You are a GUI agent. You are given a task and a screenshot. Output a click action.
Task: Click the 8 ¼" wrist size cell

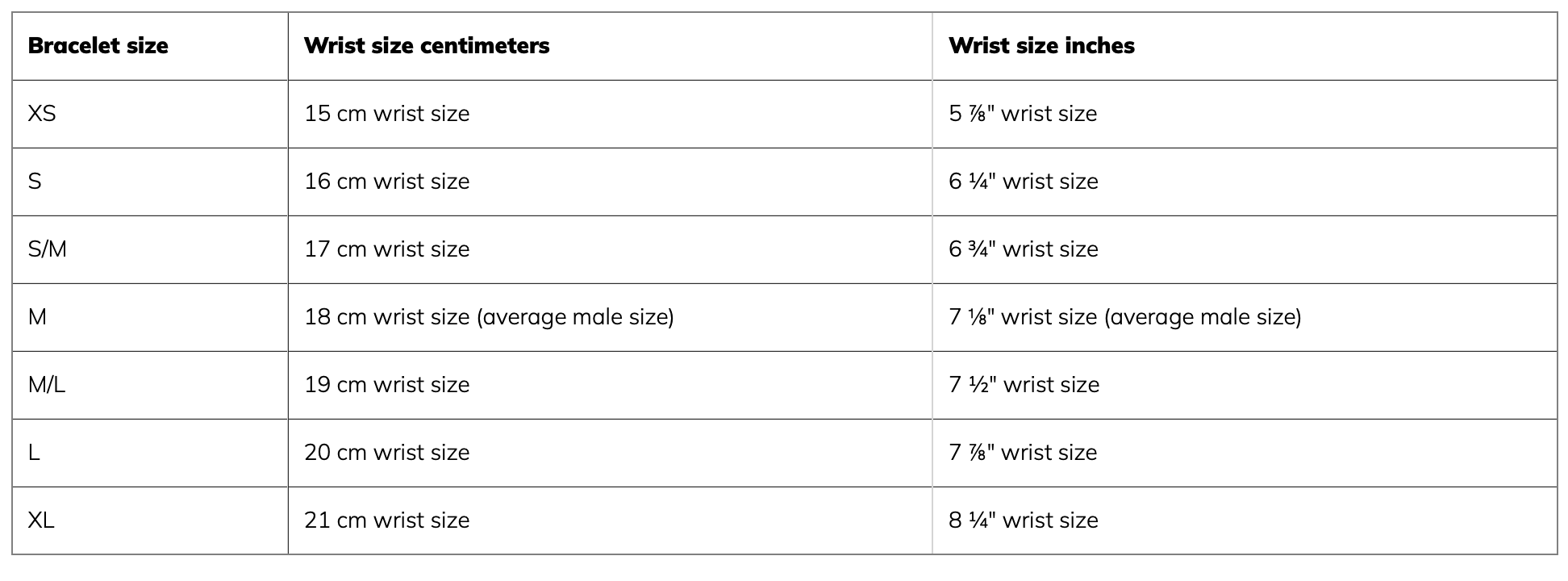[1023, 520]
